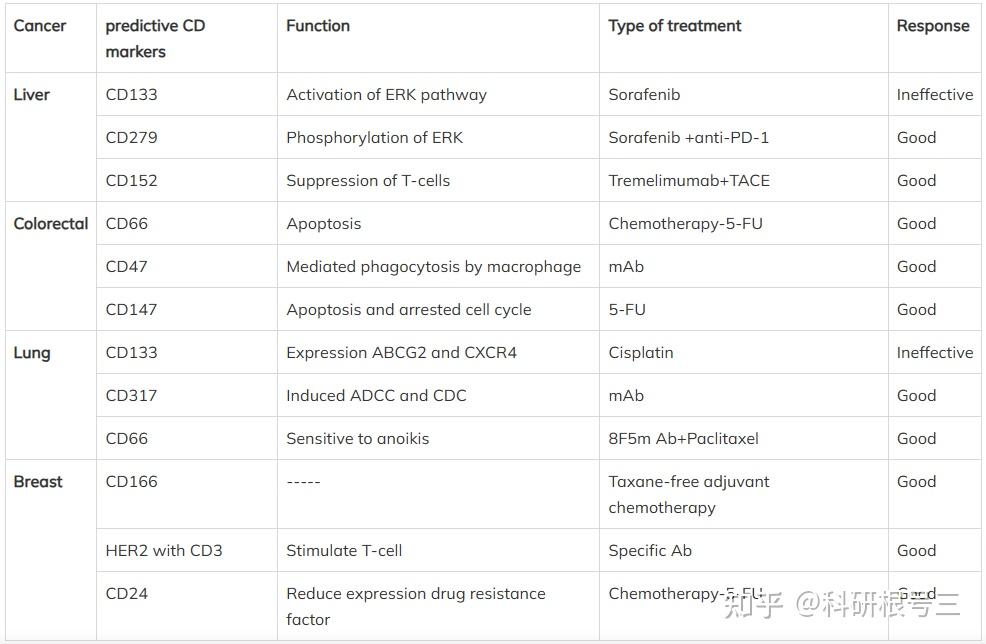Click the "Function" column header
Viewport: 986px width, 644px height.
(x=318, y=26)
